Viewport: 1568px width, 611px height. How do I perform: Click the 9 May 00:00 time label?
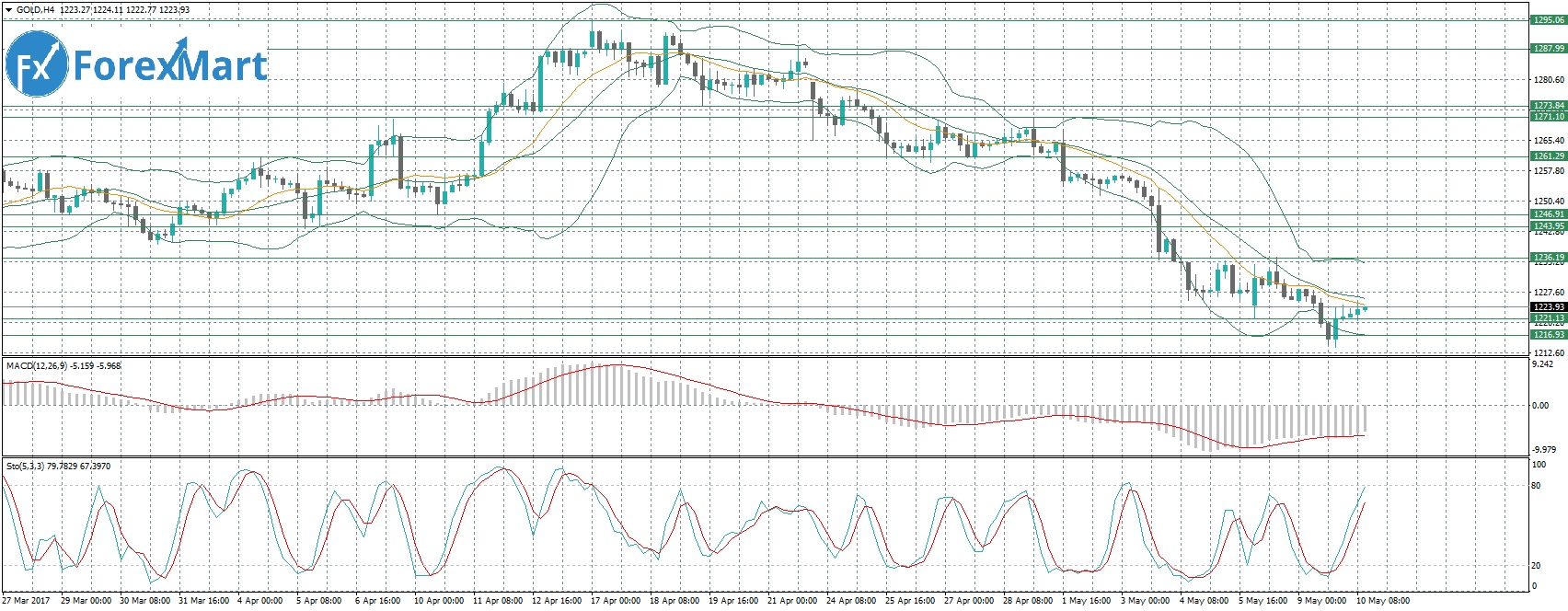pos(1322,601)
